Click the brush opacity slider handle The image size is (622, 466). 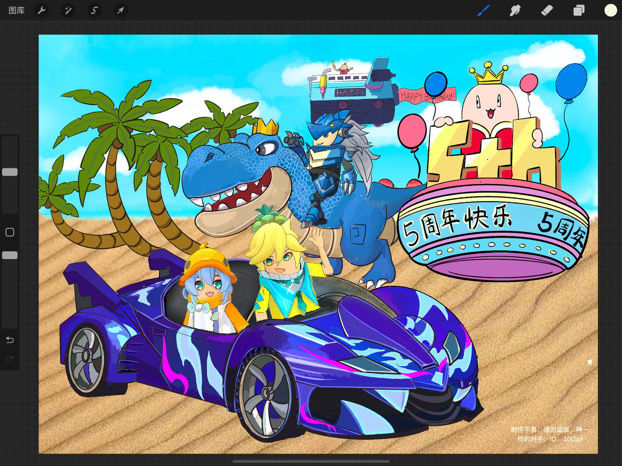click(10, 255)
